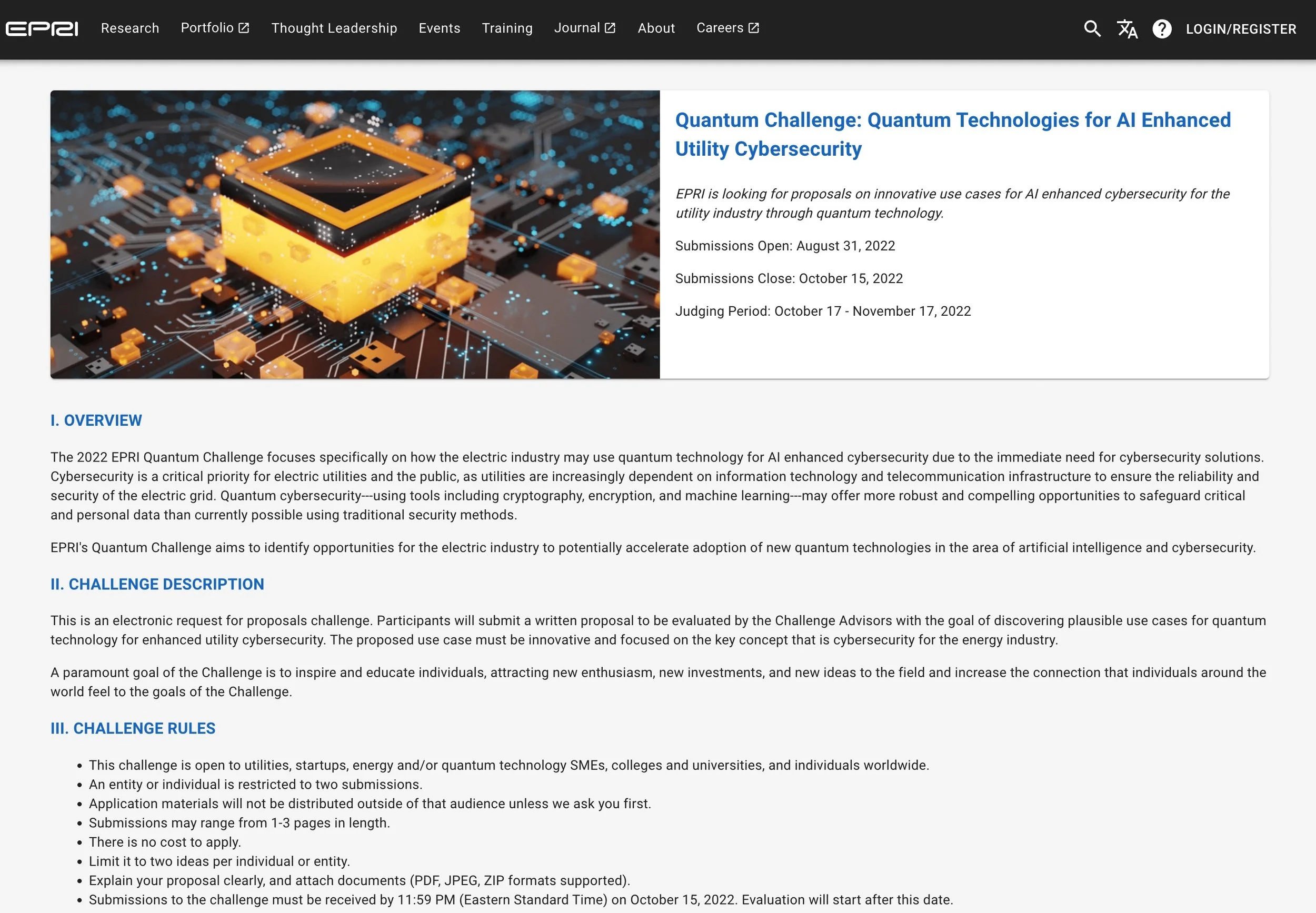Click the help question mark icon

click(1162, 28)
